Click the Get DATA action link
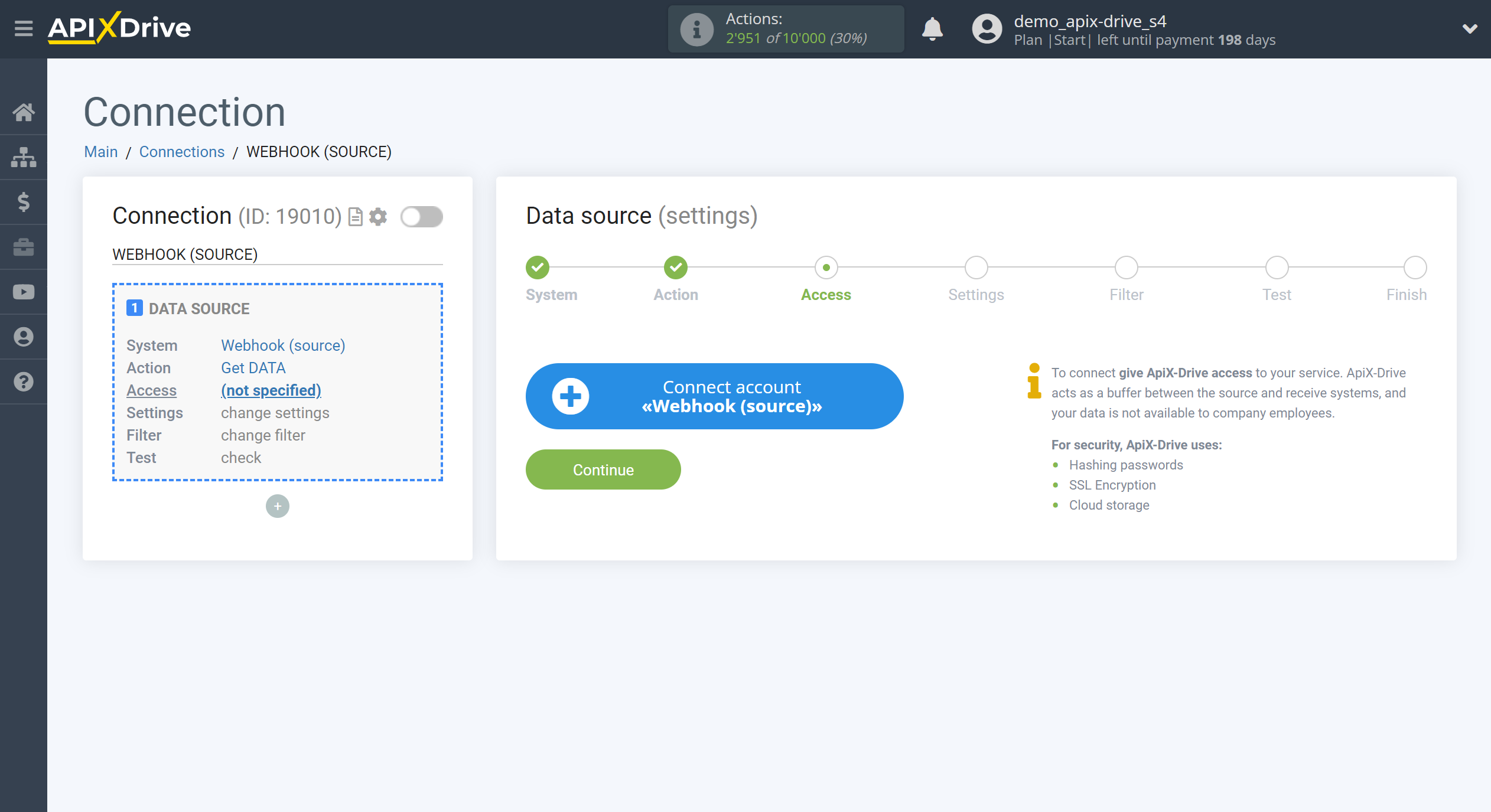This screenshot has height=812, width=1491. (x=253, y=368)
